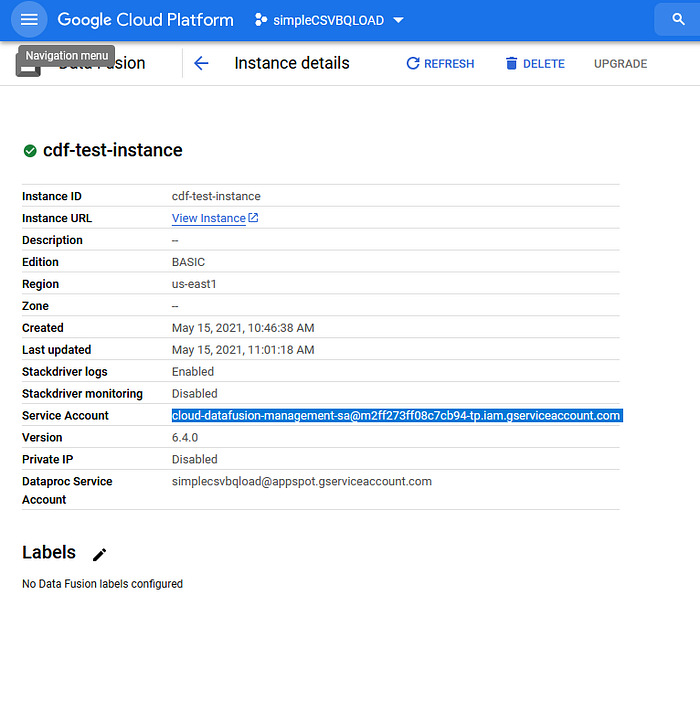Screen dimensions: 700x713
Task: Click the Google Cloud Platform logo text
Action: pos(145,20)
